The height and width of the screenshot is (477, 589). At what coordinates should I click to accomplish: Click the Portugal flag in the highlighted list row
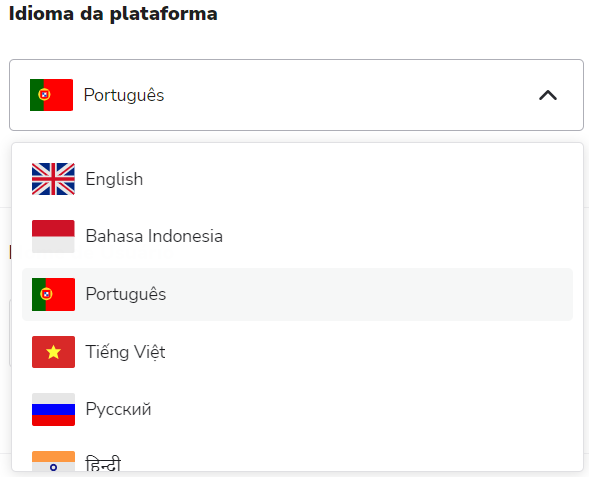53,294
